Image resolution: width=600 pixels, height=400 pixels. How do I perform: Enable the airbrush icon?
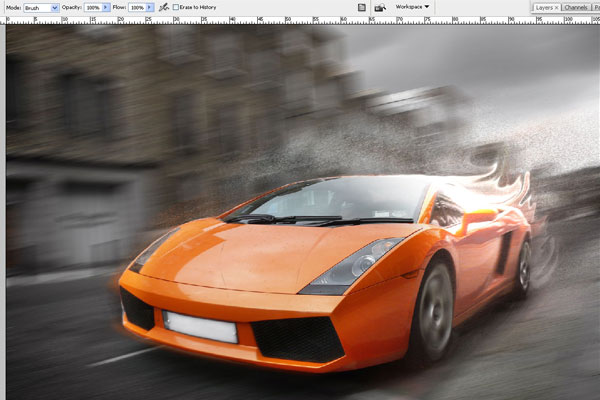164,7
